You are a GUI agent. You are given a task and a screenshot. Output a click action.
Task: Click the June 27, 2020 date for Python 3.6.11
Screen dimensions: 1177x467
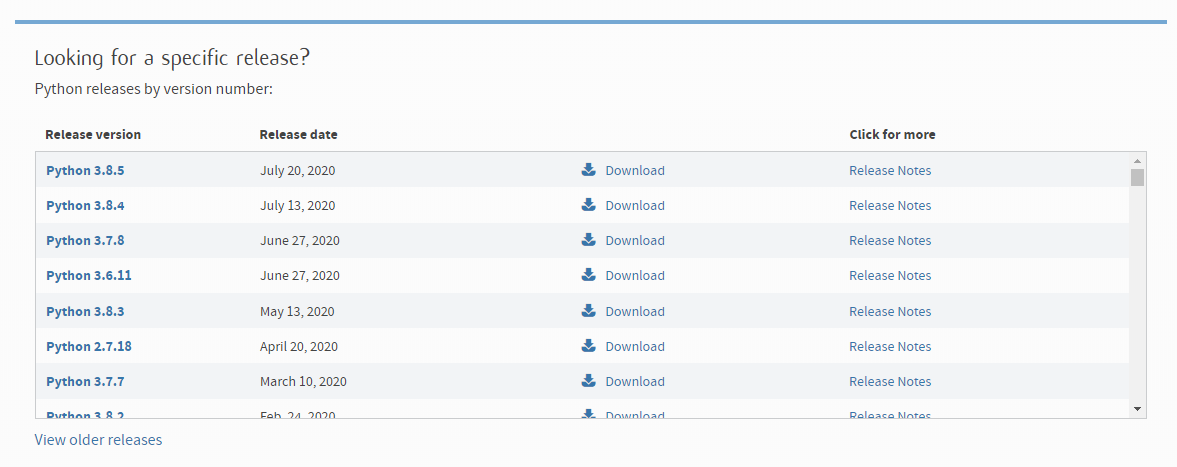point(300,276)
